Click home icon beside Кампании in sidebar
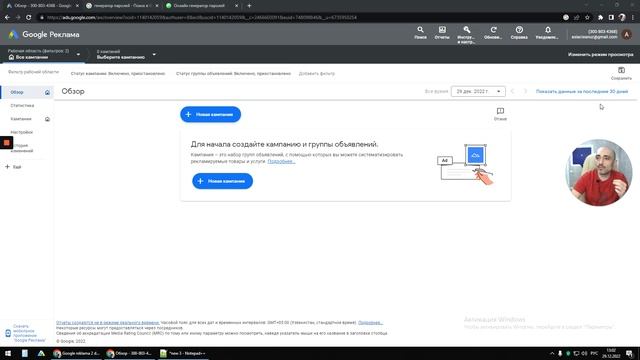The width and height of the screenshot is (640, 360). tap(47, 119)
